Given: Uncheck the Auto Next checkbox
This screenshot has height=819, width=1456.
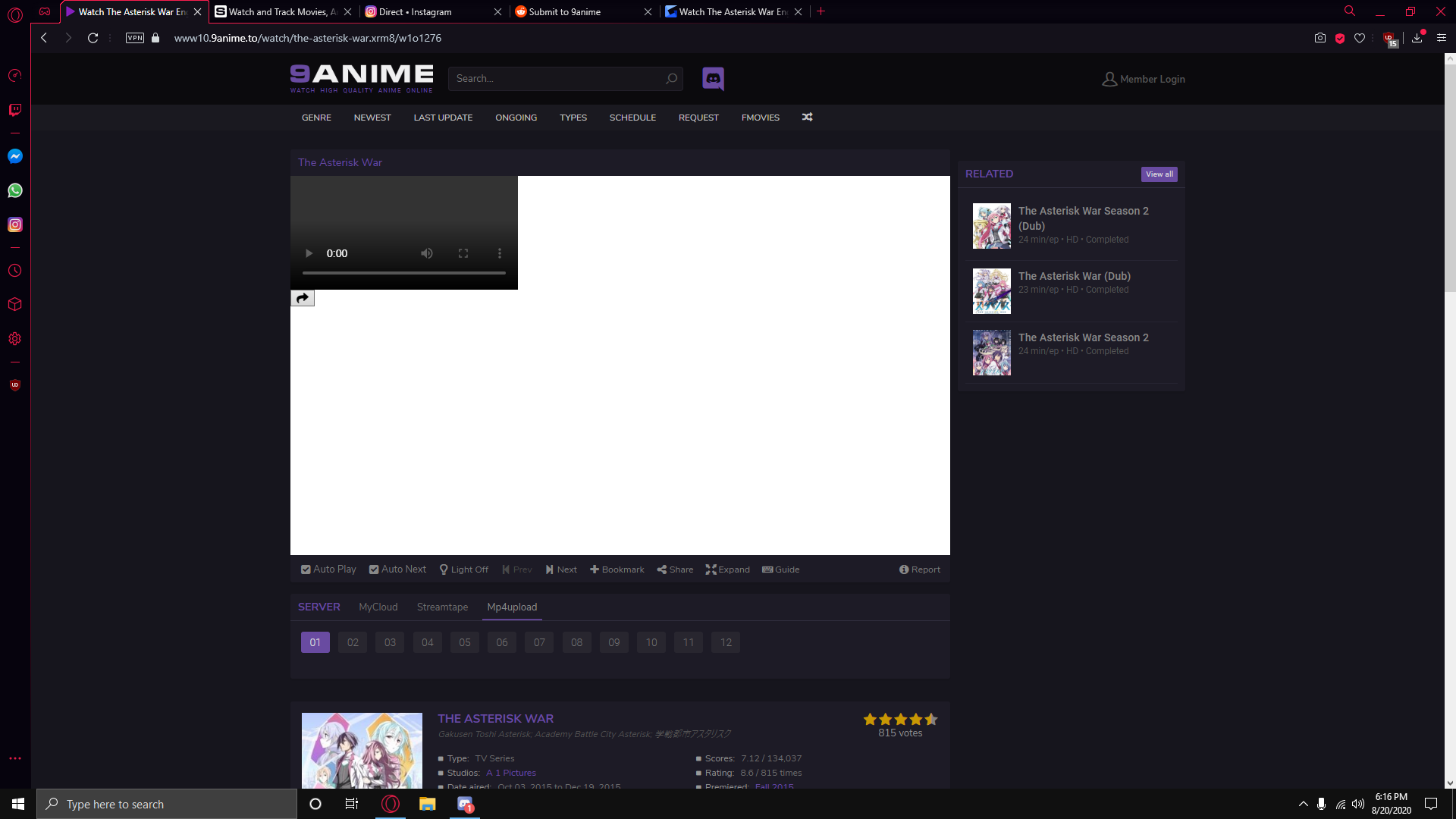Looking at the screenshot, I should coord(374,570).
